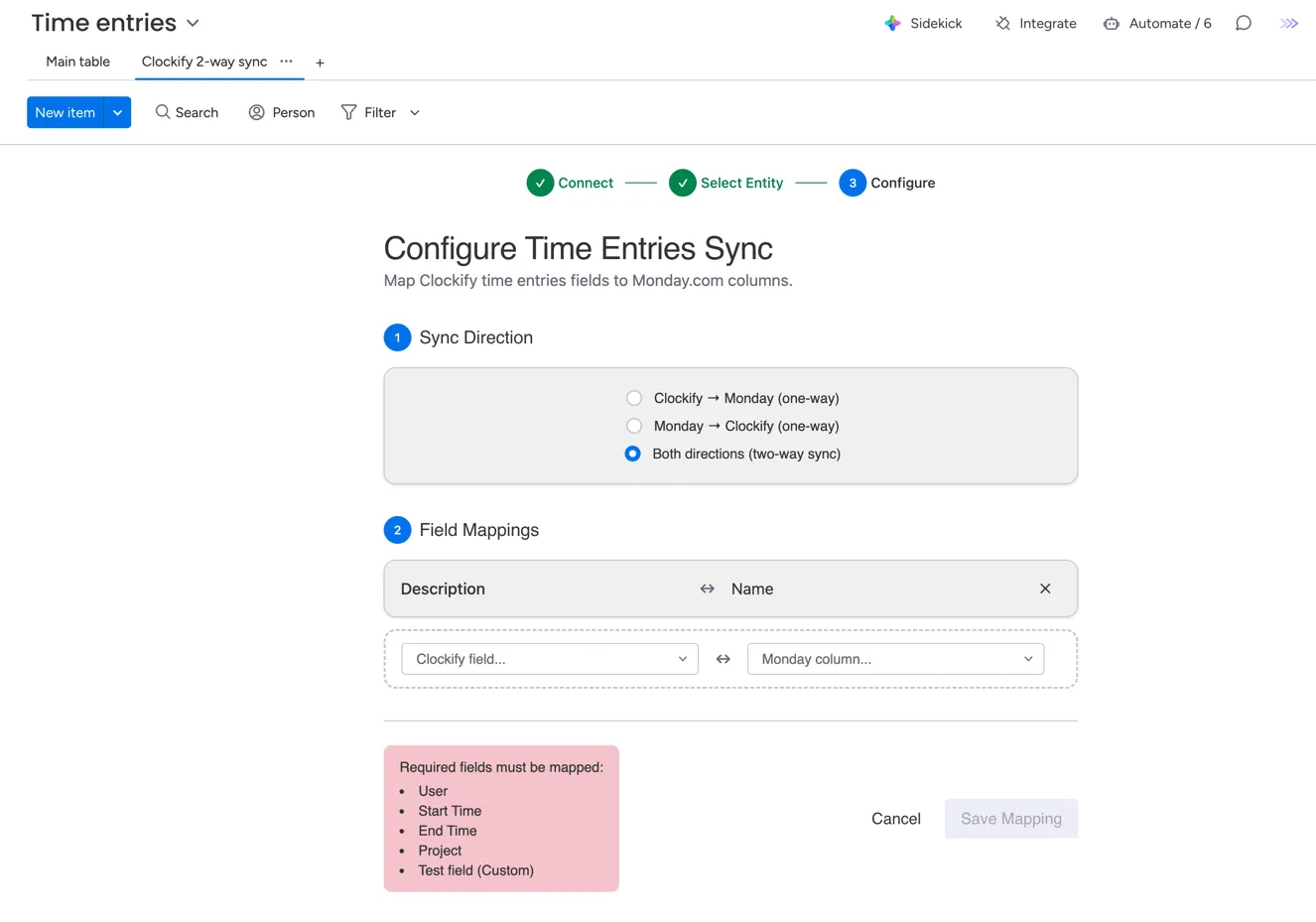Click the Save Mapping button
This screenshot has height=922, width=1316.
[x=1010, y=819]
